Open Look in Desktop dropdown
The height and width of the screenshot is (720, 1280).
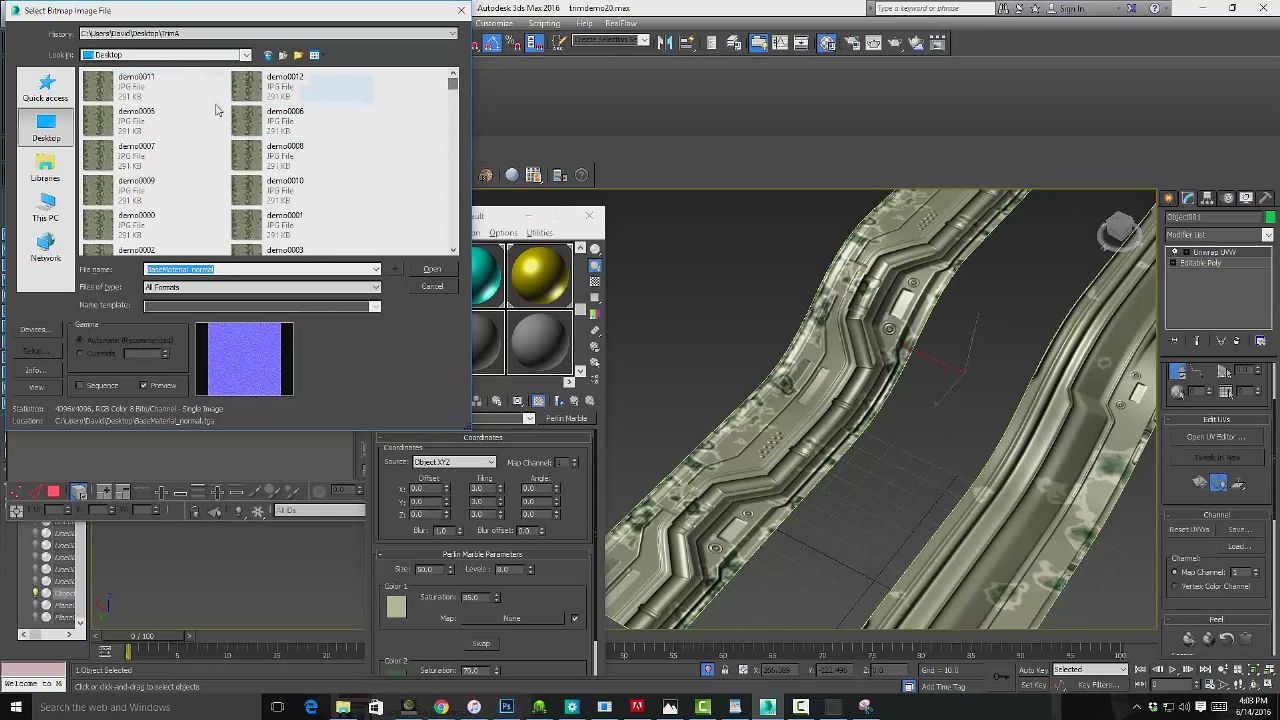click(x=245, y=55)
